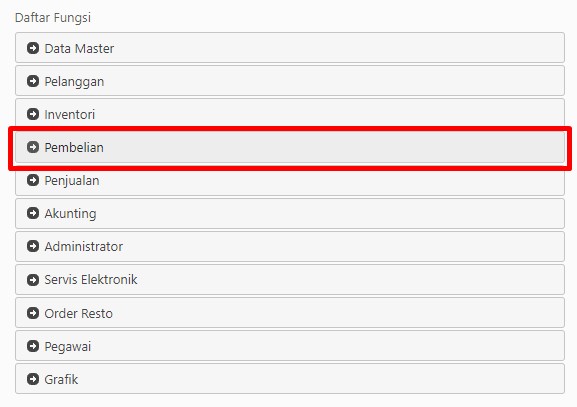Click the arrow icon beside Inventori
577x407 pixels.
[x=33, y=114]
